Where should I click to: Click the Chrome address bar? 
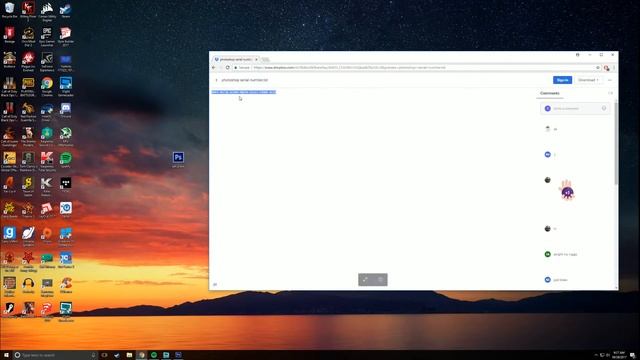coord(416,67)
